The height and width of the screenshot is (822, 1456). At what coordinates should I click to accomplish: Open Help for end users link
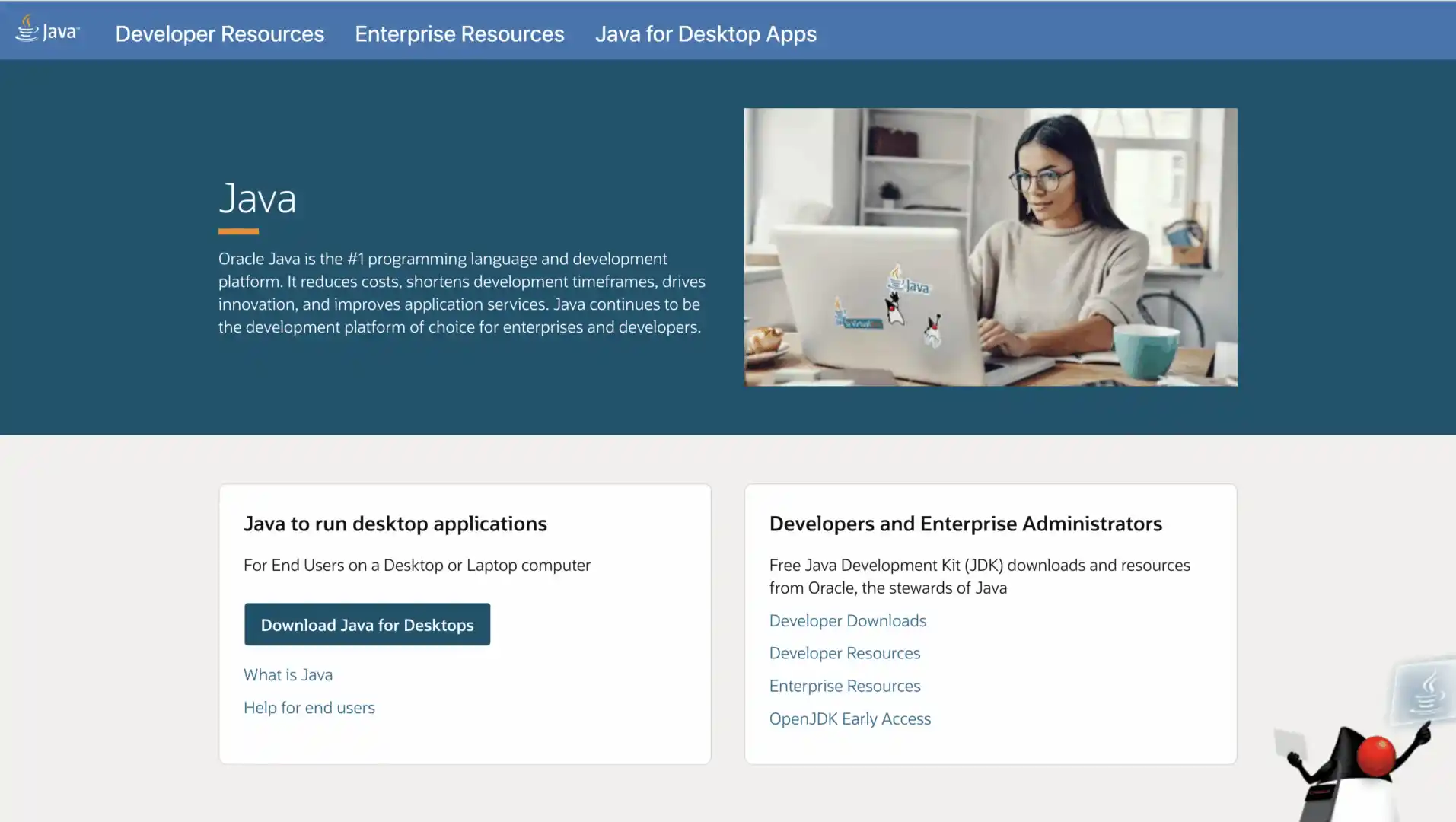[309, 707]
